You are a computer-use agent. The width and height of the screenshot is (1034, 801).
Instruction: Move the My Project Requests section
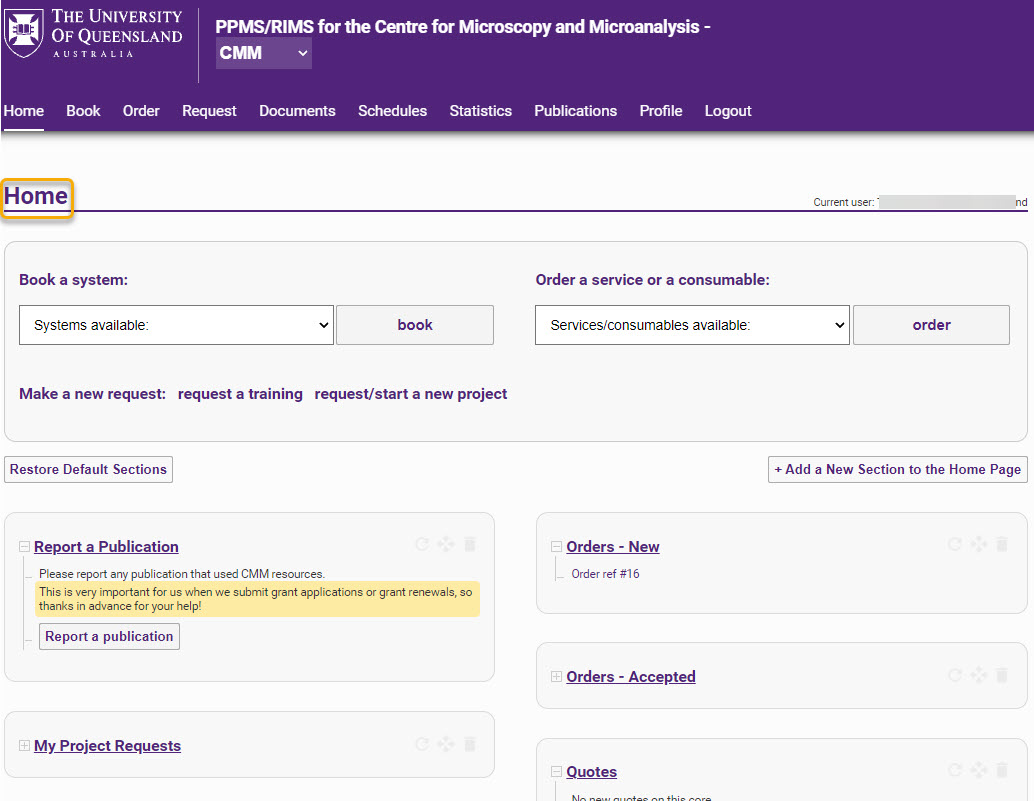[445, 744]
